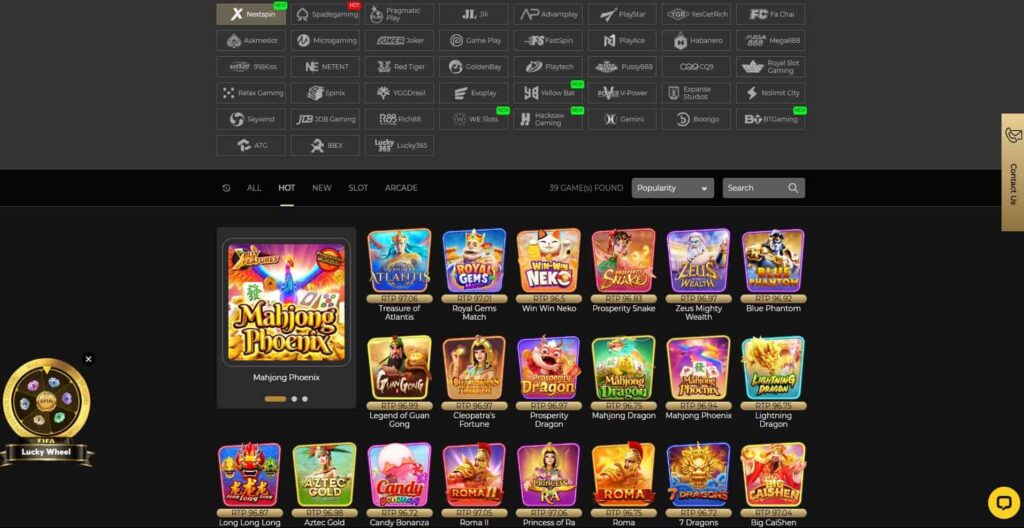The image size is (1024, 528).
Task: Open Legend of Guan Gong game icon
Action: pos(399,367)
